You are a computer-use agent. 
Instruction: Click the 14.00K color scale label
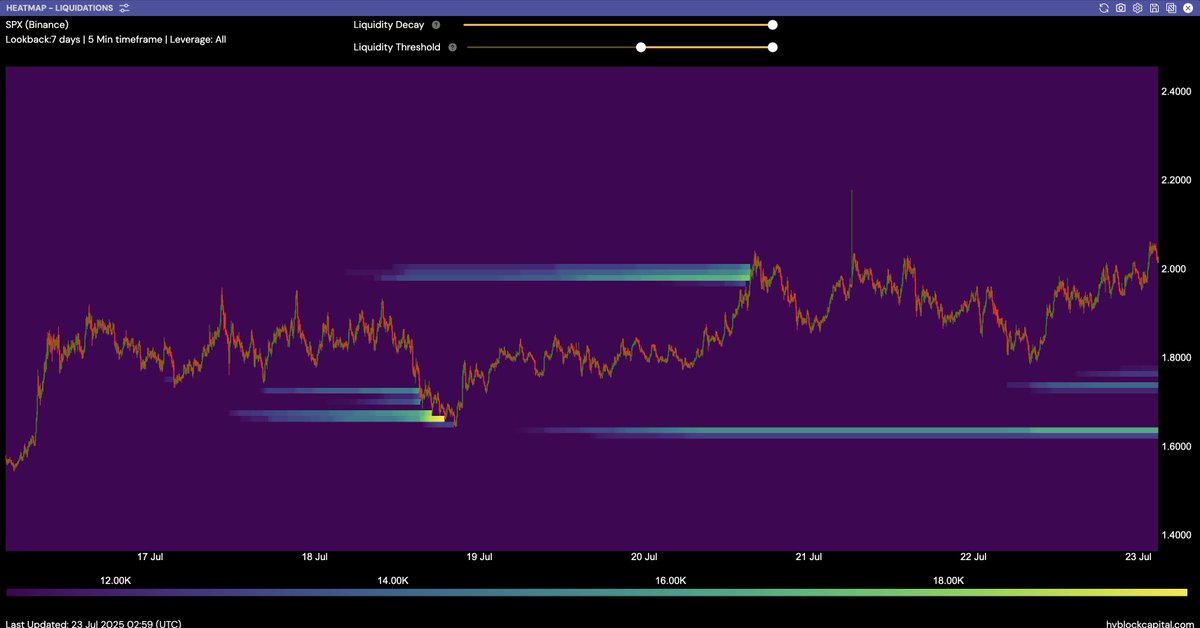tap(393, 580)
